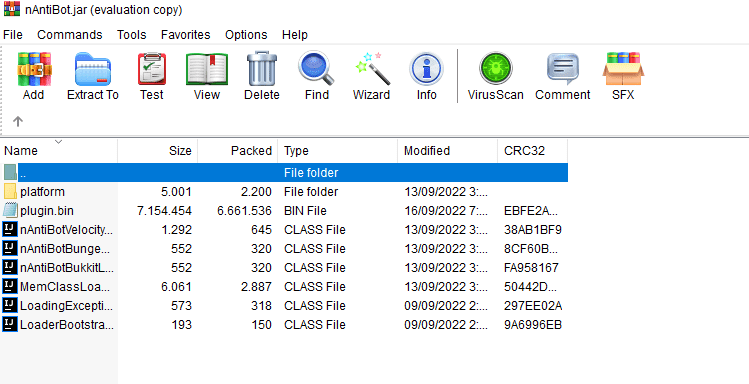
Task: Click the Add archive toolbar icon
Action: 33,69
